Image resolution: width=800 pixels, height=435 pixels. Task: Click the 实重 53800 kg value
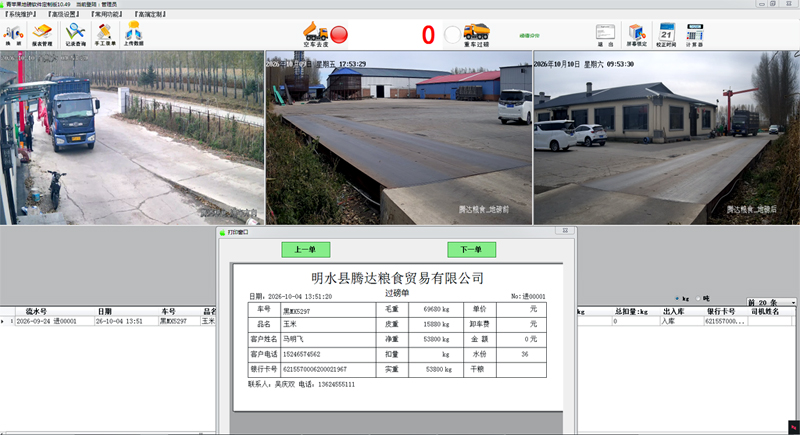click(x=438, y=369)
